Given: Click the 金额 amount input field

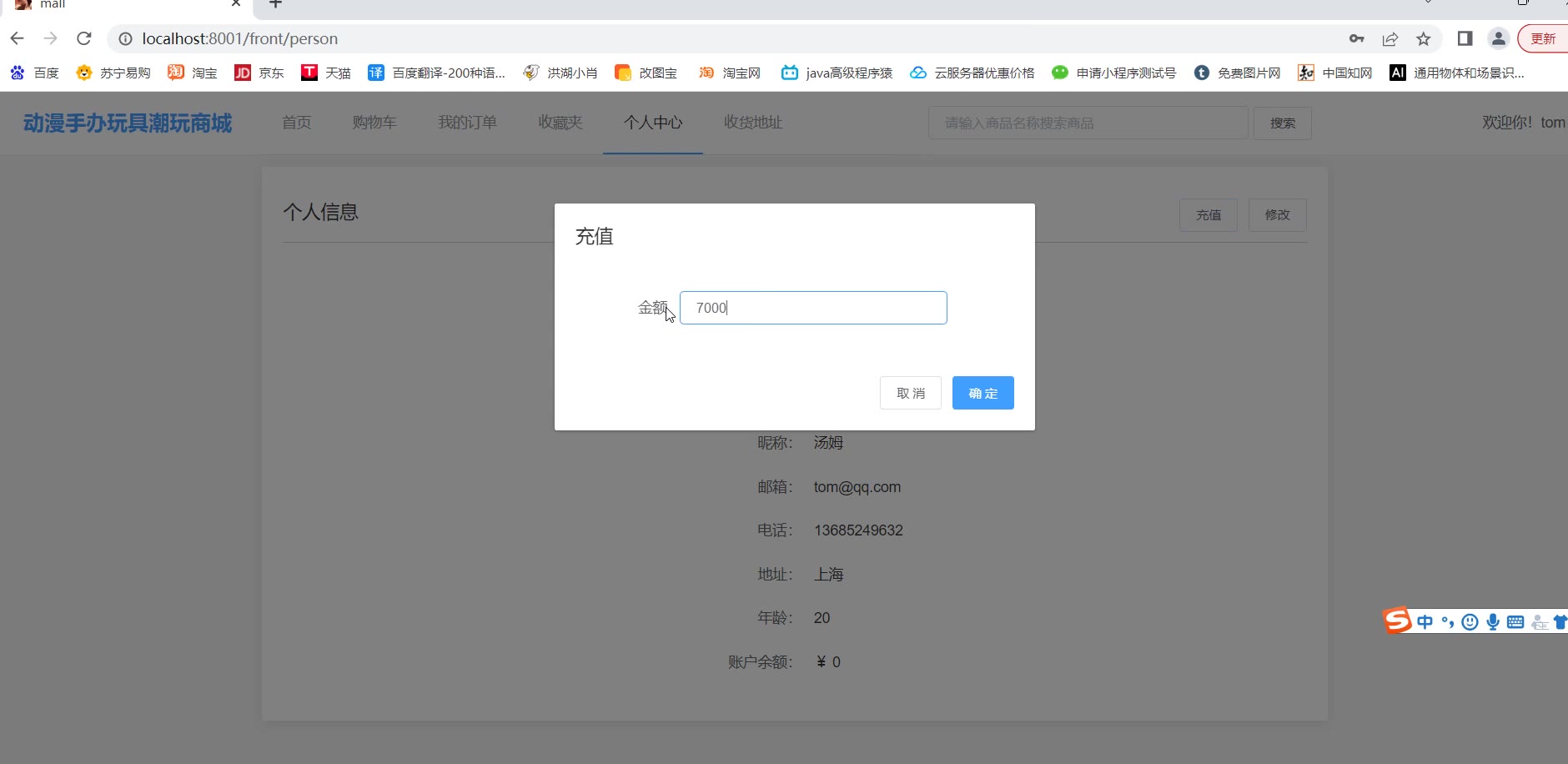Looking at the screenshot, I should 813,308.
